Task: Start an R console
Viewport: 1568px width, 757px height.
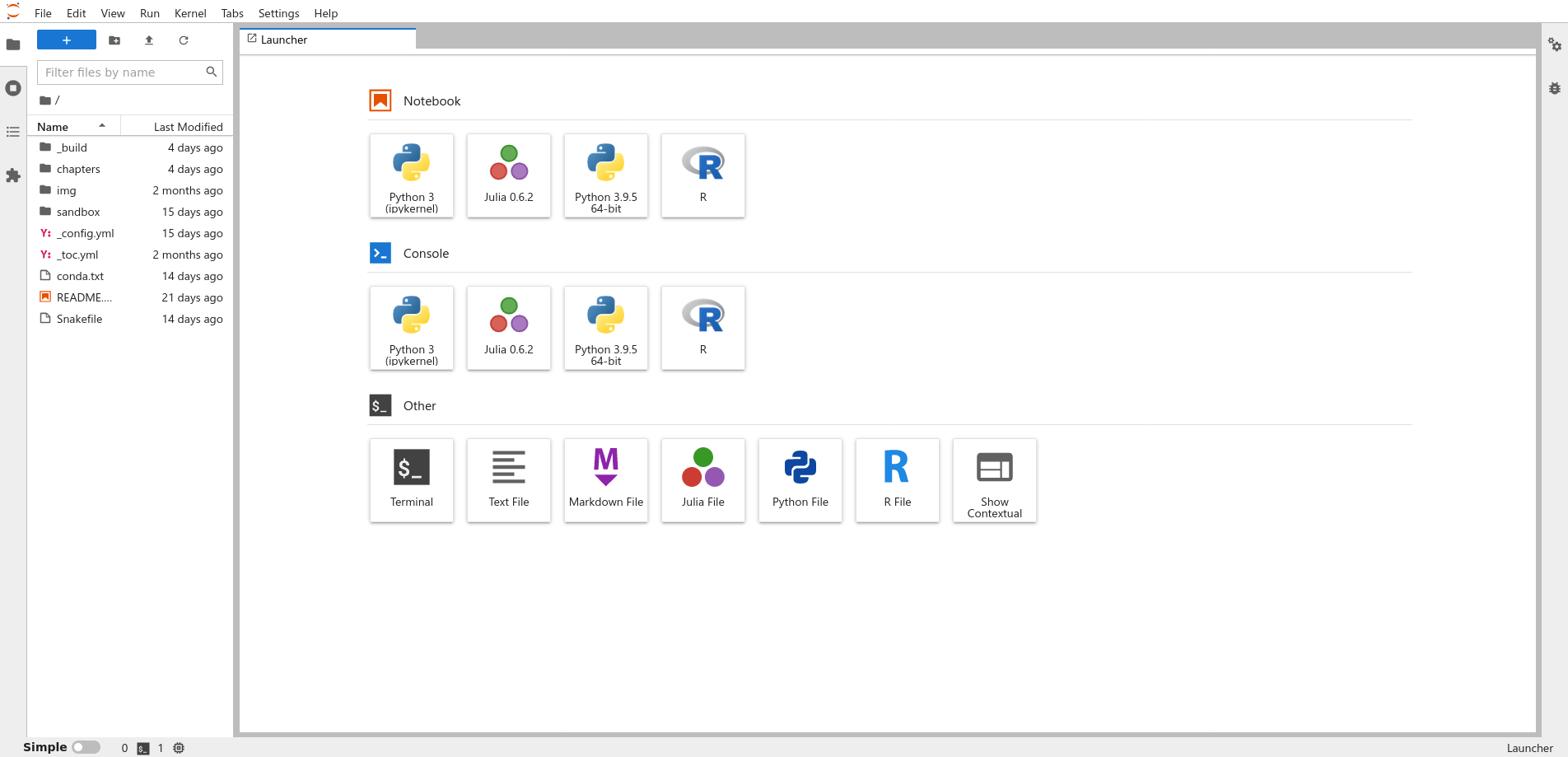Action: point(703,328)
